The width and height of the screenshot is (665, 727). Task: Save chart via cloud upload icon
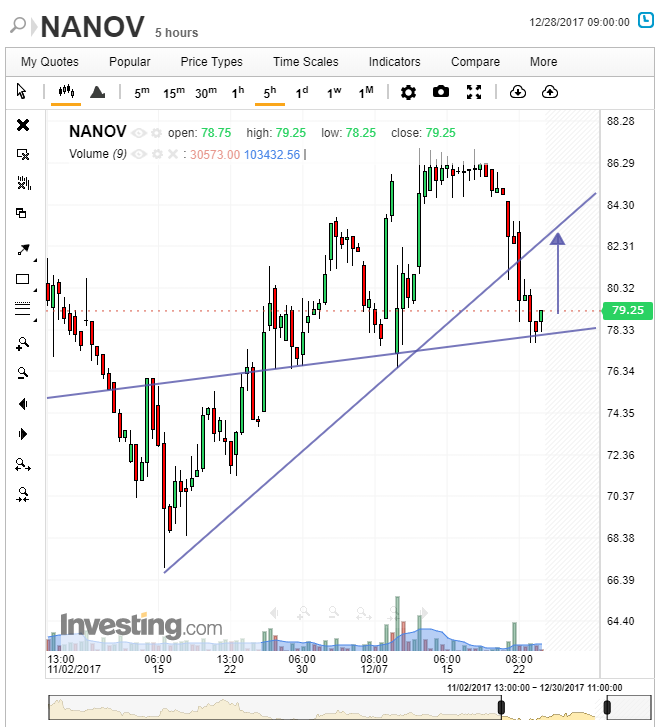coord(550,92)
